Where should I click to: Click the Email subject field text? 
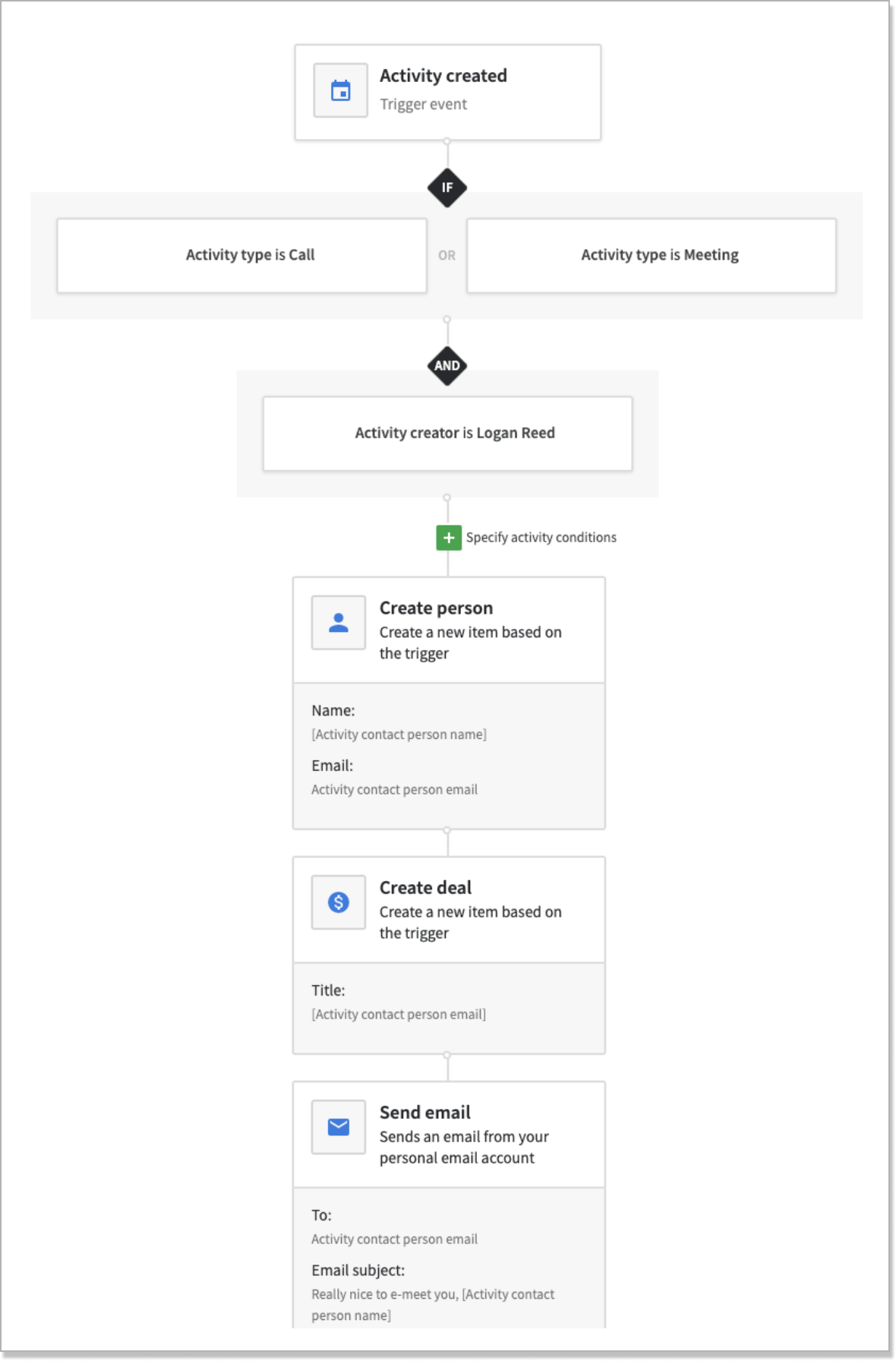click(x=433, y=1305)
